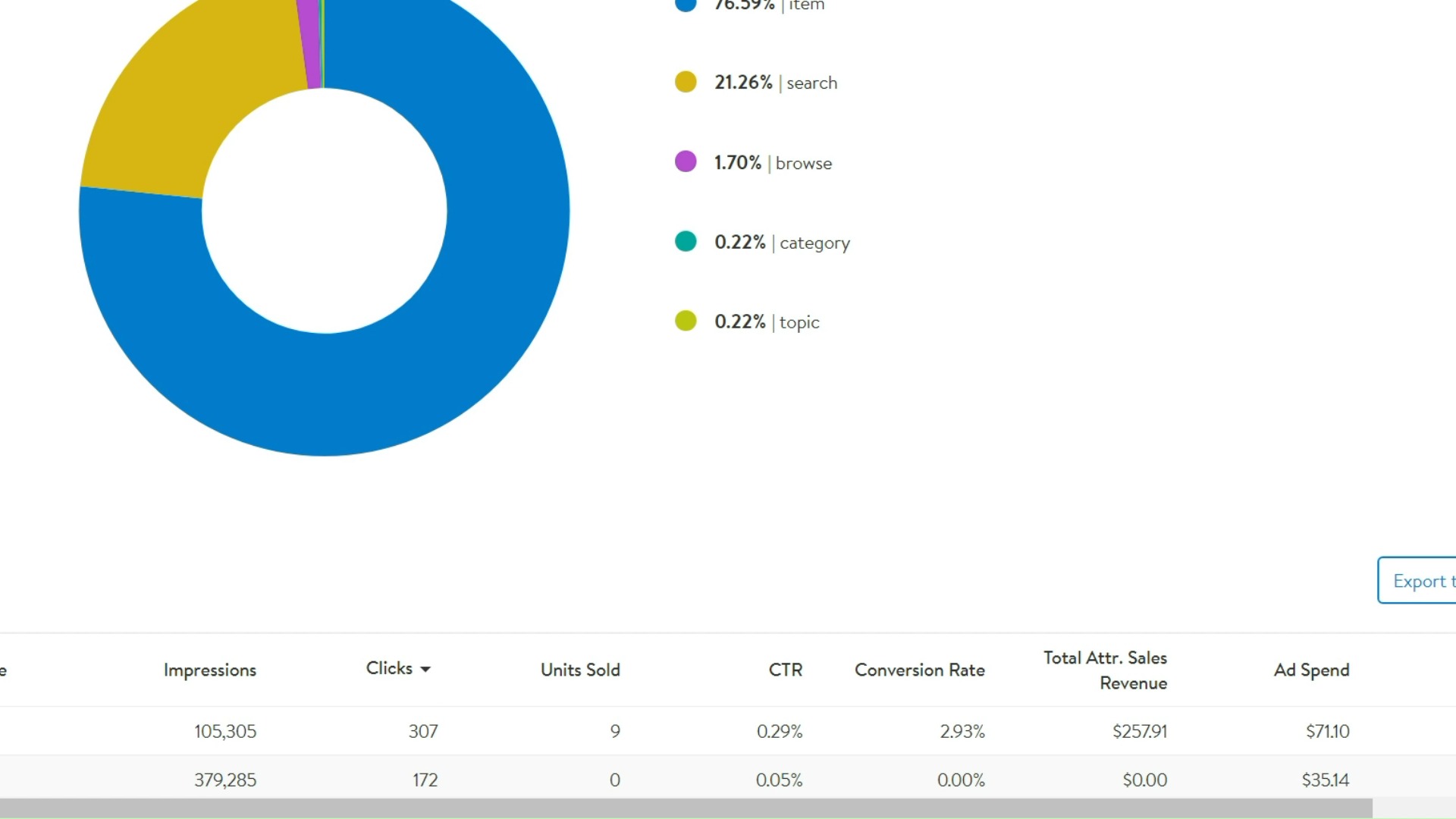Viewport: 1456px width, 819px height.
Task: Click the $257.91 sales revenue cell
Action: click(x=1139, y=731)
